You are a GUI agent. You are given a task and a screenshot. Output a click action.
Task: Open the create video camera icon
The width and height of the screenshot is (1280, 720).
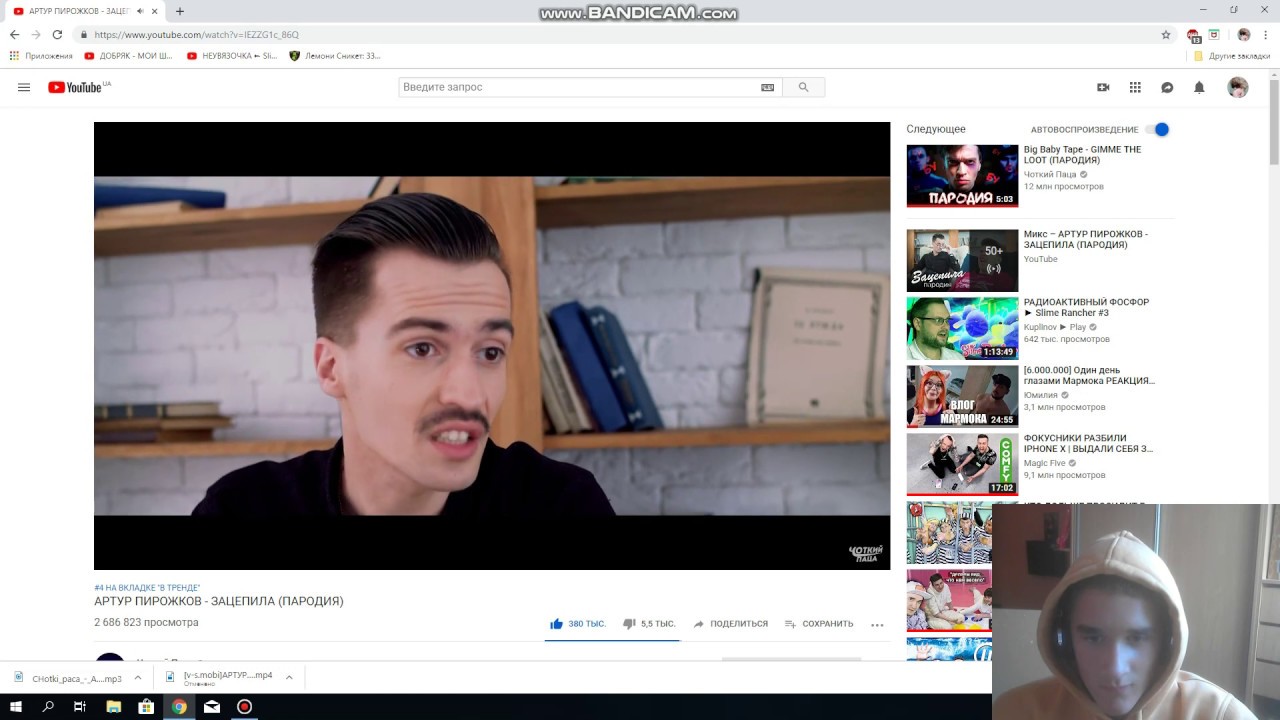click(1103, 87)
